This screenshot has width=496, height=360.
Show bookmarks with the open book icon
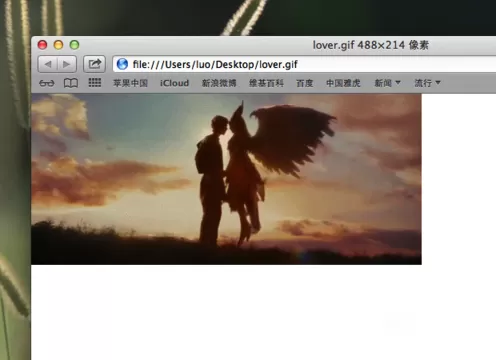[x=71, y=83]
